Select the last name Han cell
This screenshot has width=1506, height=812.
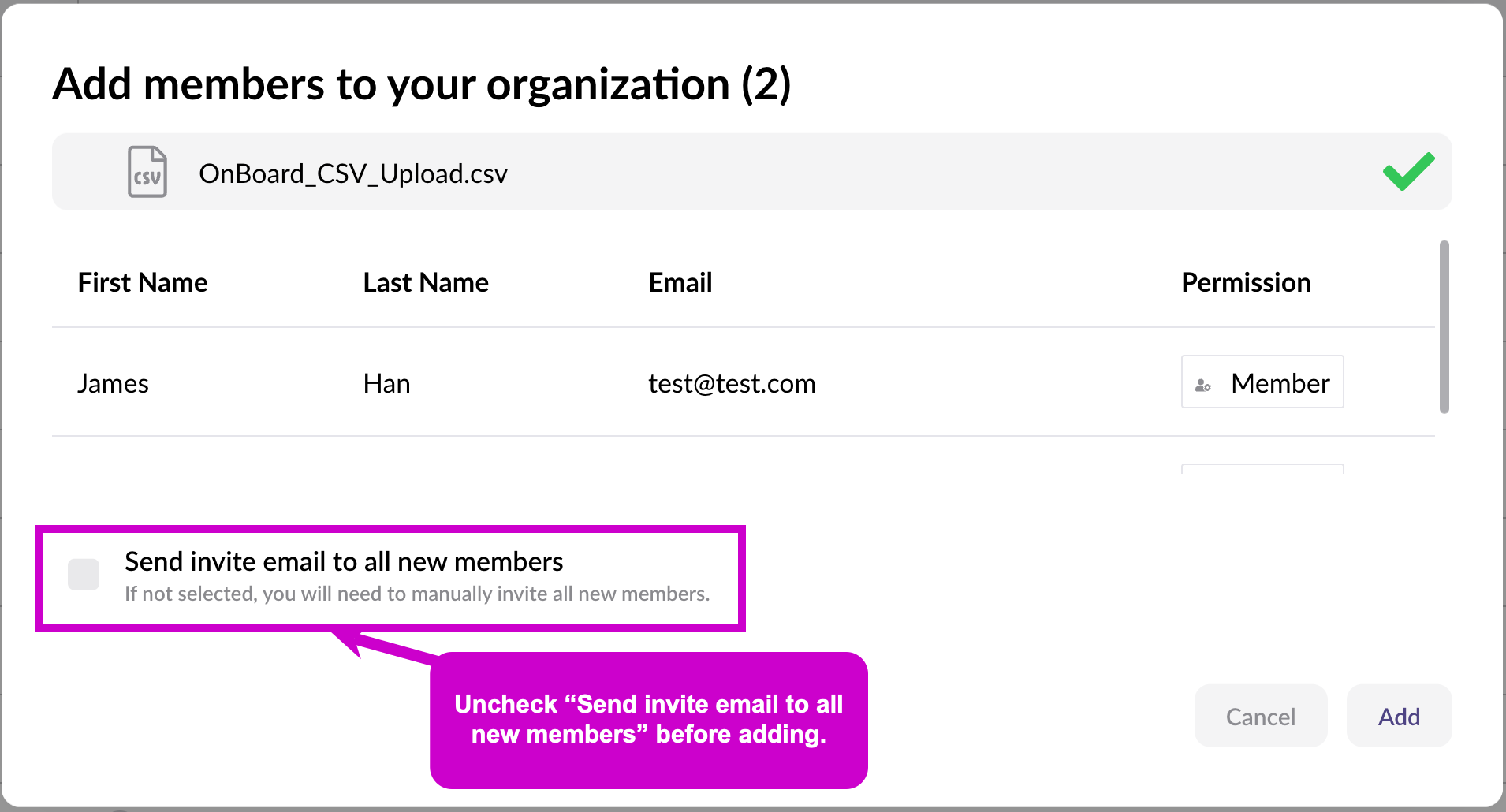tap(386, 384)
